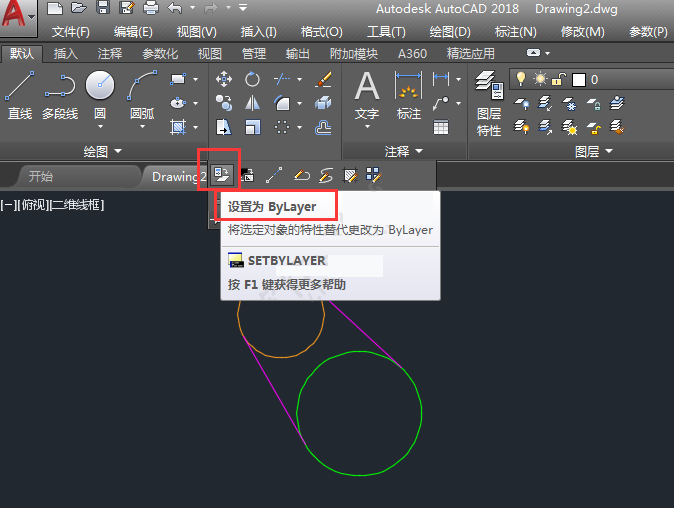Toggle layer 0 lock icon

click(x=558, y=79)
